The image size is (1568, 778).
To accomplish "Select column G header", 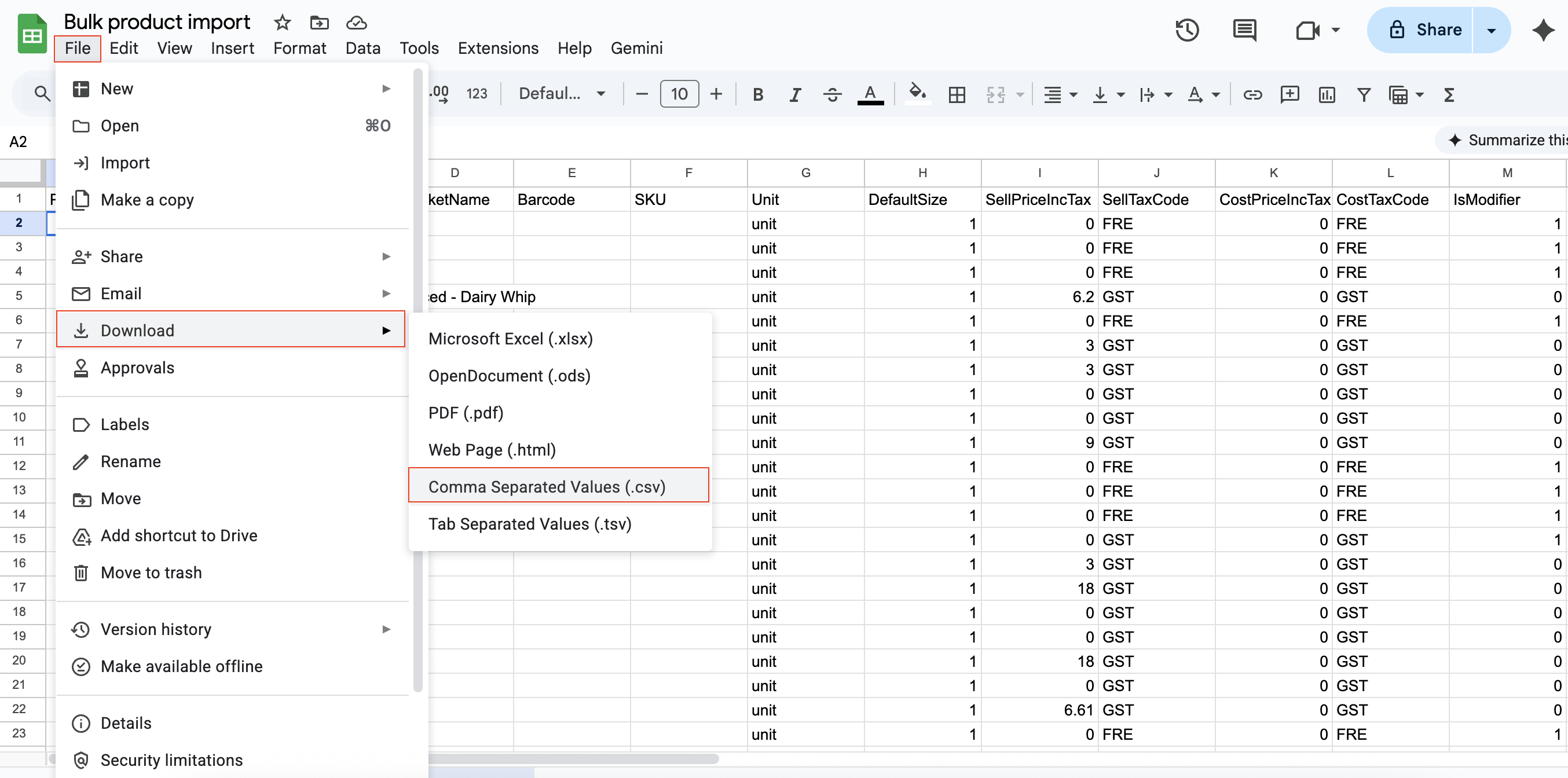I will coord(805,173).
